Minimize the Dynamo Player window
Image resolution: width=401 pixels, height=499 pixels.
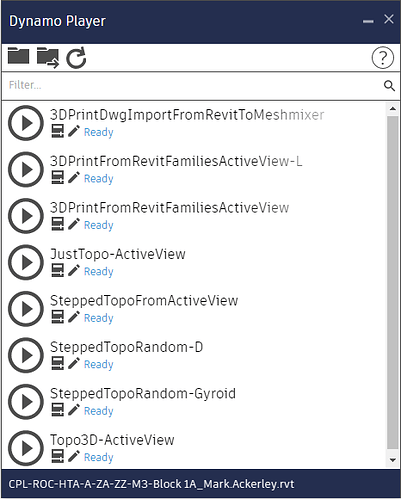point(368,21)
